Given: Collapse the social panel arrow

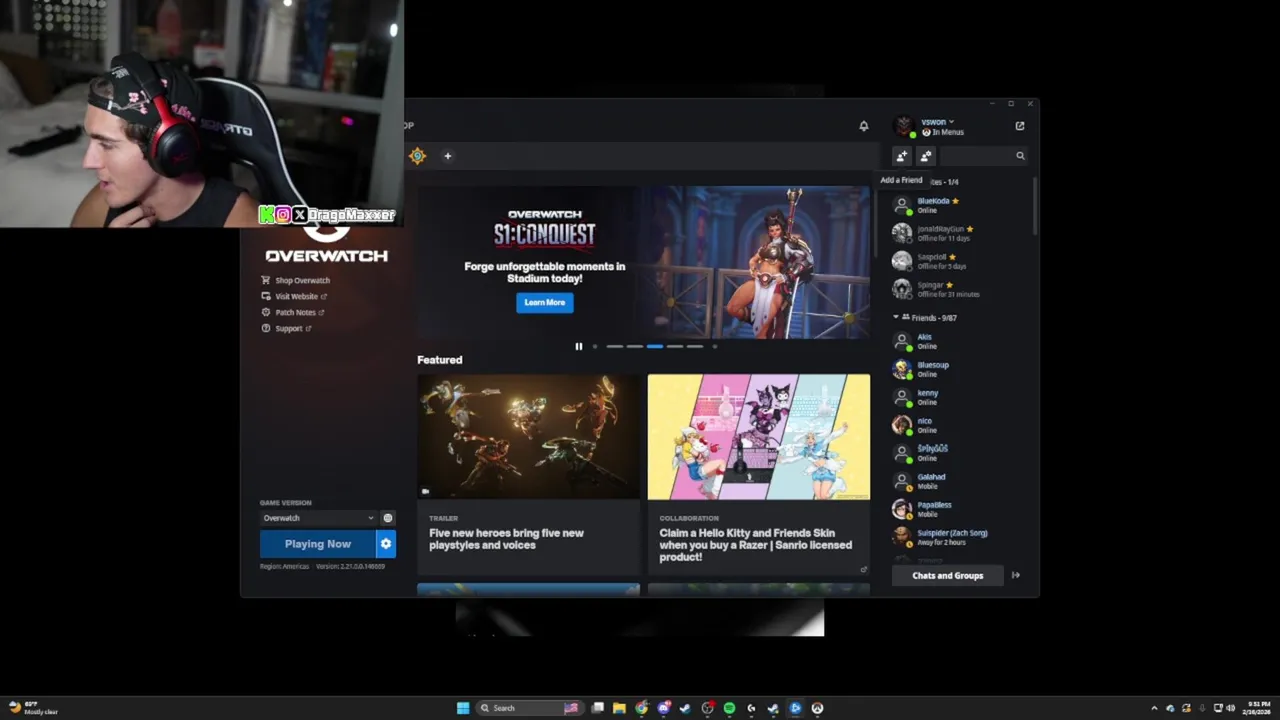Looking at the screenshot, I should coord(1016,575).
